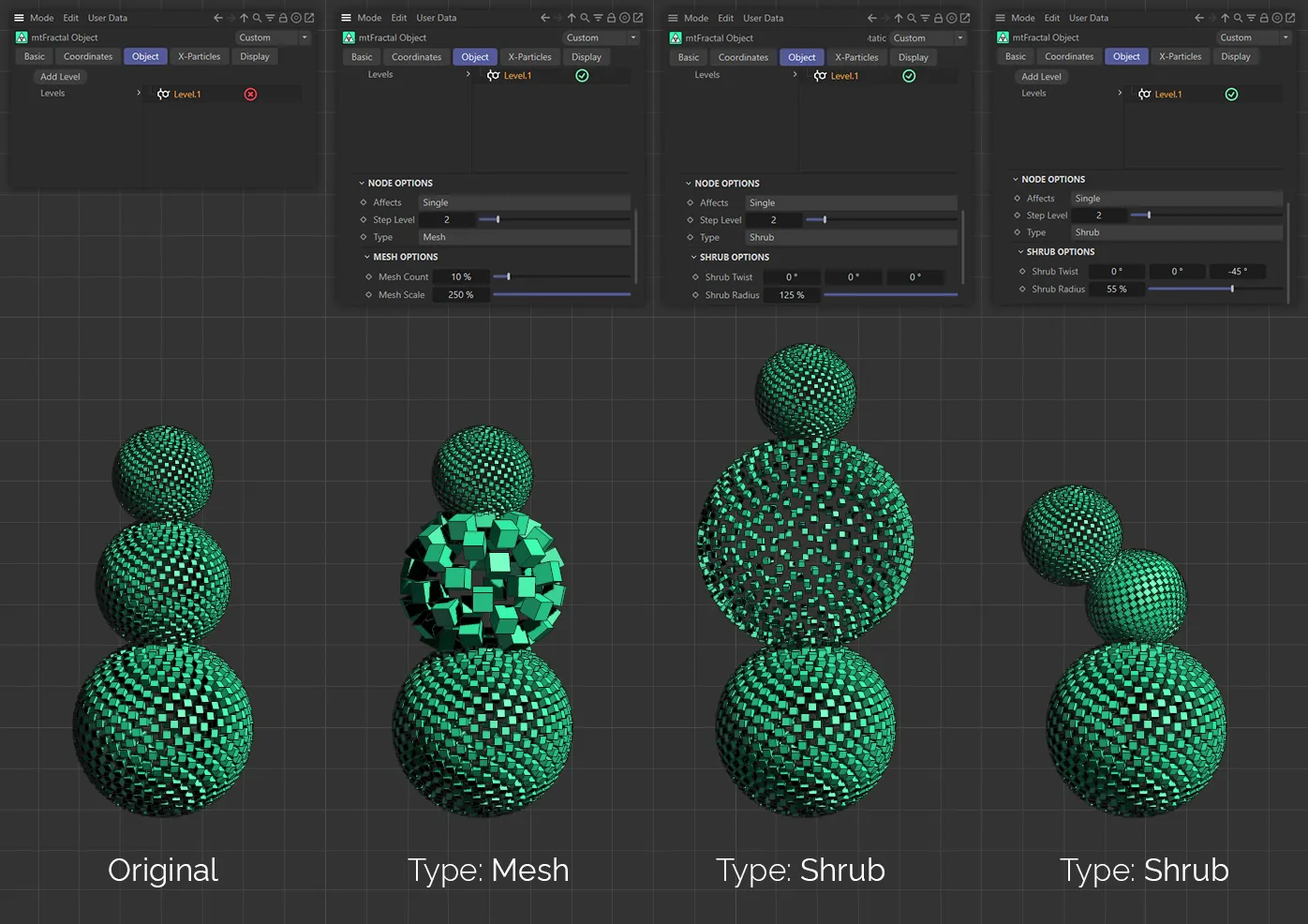Screen dimensions: 1308x924
Task: Click the search icon in the leftmost panel
Action: tap(257, 18)
